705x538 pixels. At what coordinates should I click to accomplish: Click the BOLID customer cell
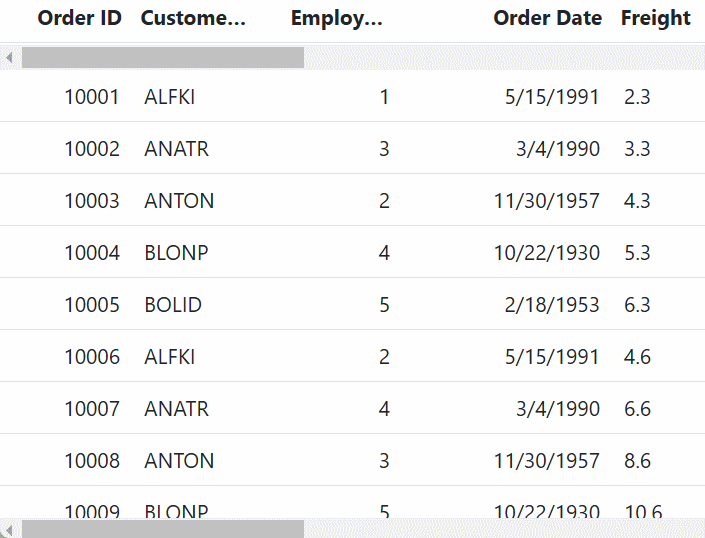click(173, 305)
